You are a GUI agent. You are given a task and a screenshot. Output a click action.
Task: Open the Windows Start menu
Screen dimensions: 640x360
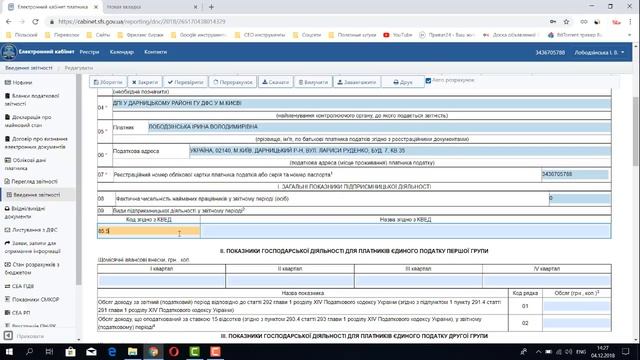coord(9,351)
